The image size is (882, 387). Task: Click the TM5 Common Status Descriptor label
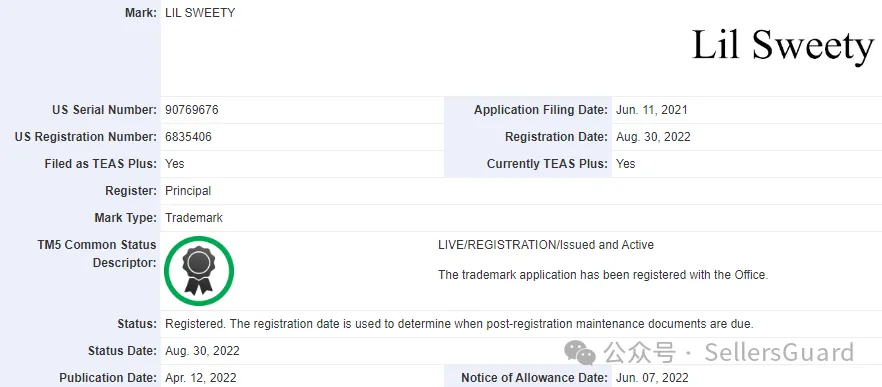pos(97,254)
